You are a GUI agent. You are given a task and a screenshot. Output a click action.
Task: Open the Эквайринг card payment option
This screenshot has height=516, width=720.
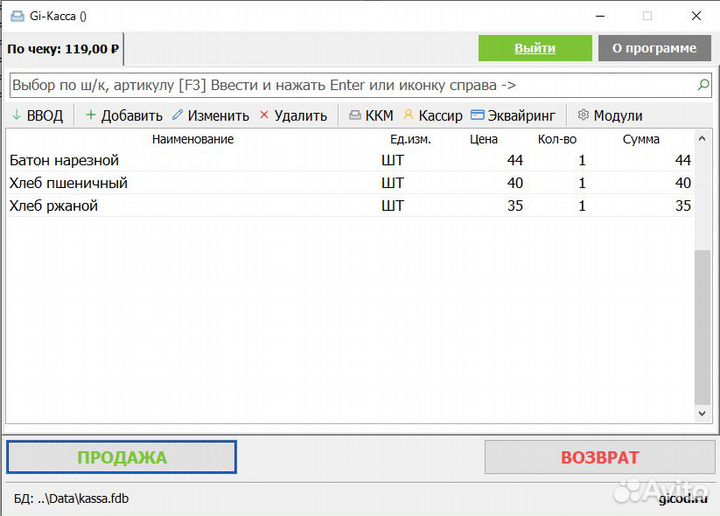[514, 115]
